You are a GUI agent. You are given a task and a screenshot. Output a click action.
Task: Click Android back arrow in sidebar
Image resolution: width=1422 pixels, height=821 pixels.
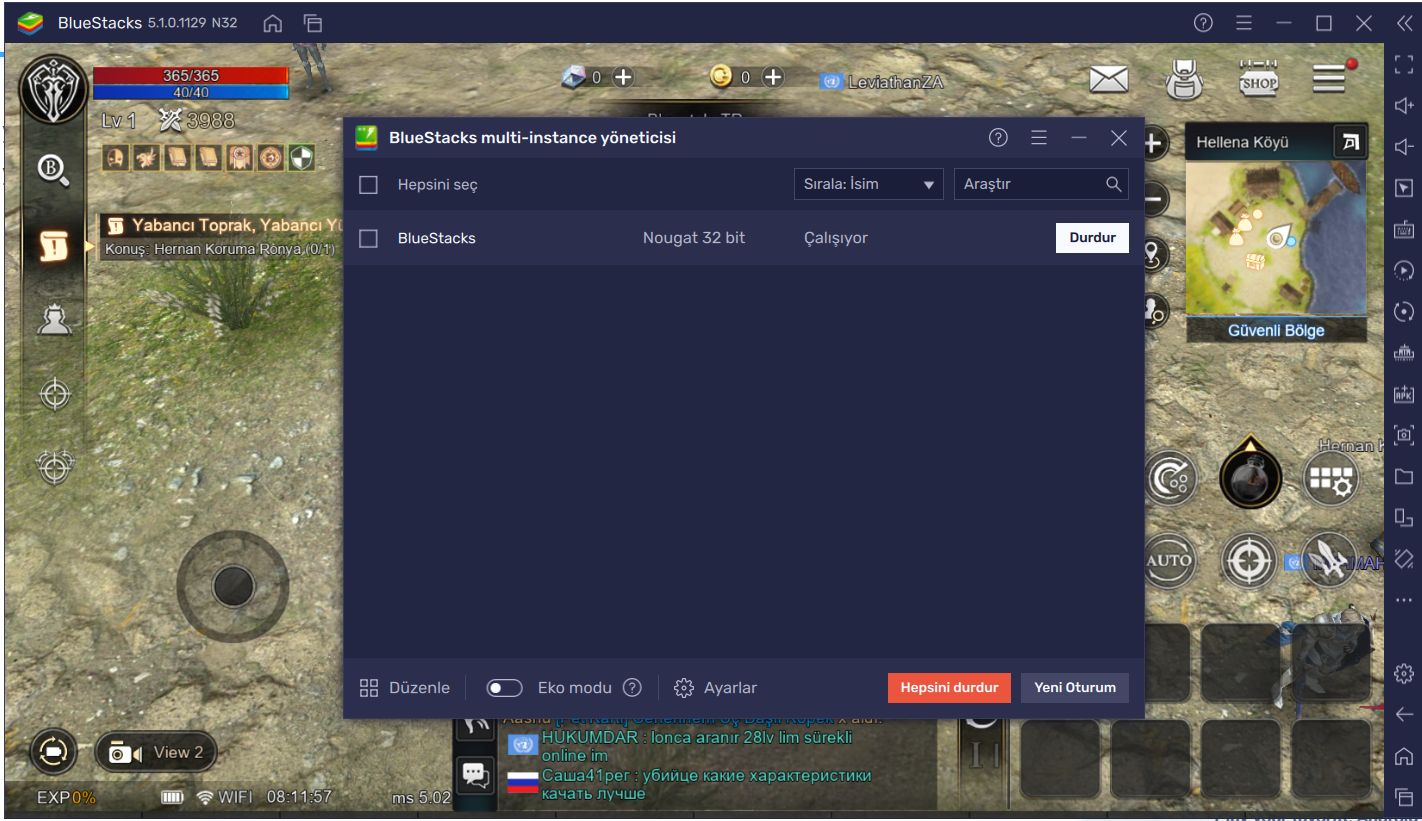pyautogui.click(x=1403, y=714)
